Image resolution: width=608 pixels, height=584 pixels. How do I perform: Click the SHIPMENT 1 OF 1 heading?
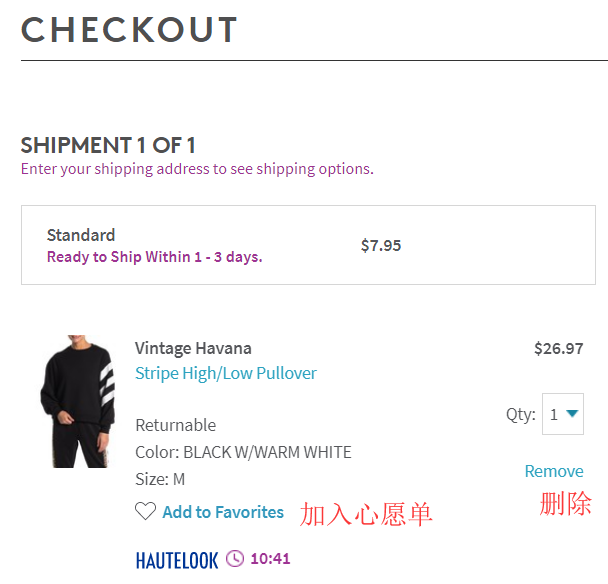click(x=108, y=145)
